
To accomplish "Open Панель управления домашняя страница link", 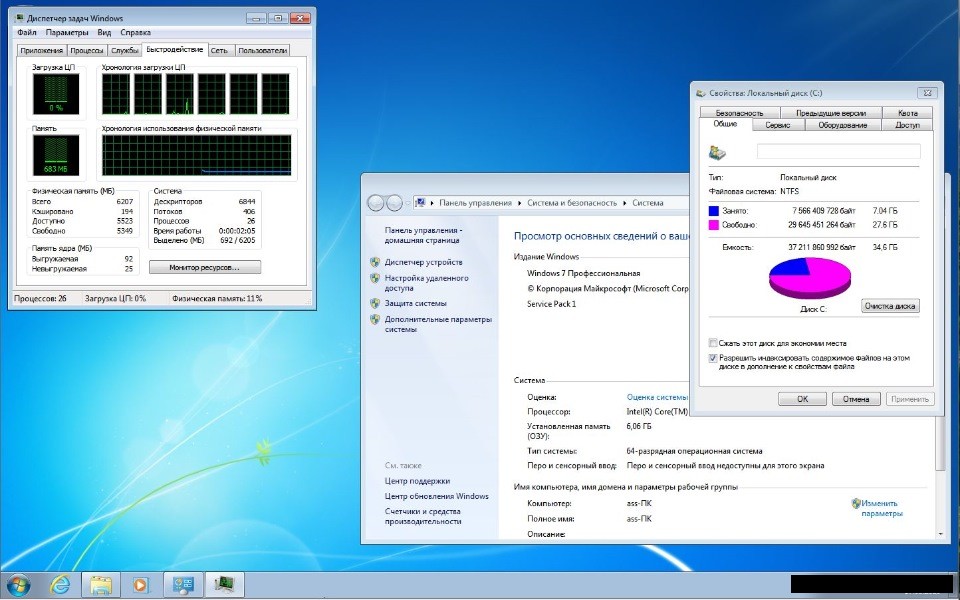I will click(x=423, y=235).
